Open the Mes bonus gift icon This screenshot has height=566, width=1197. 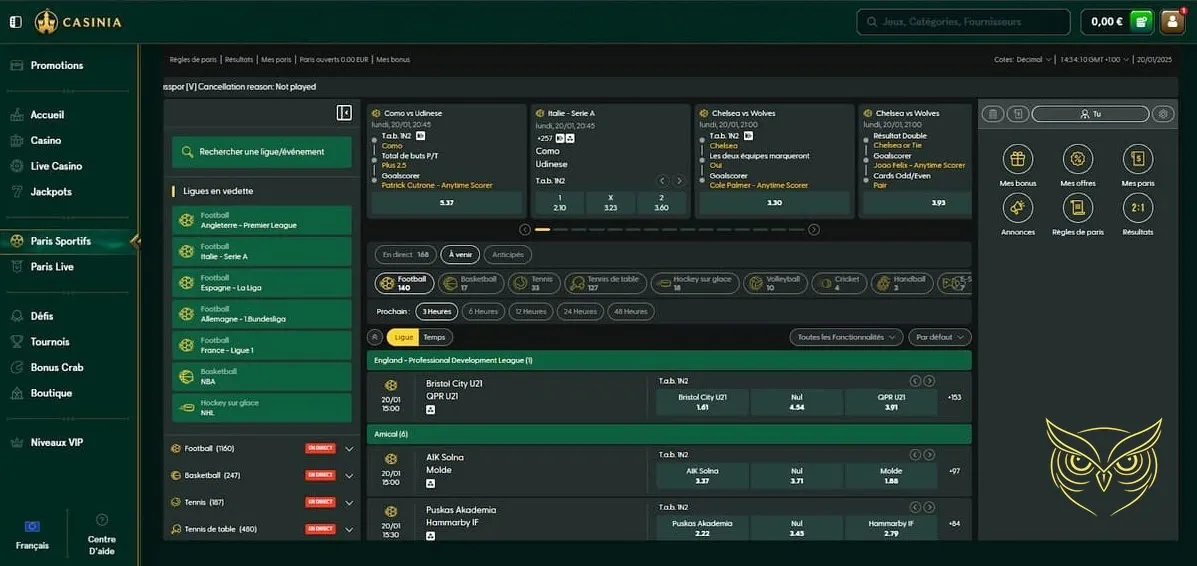(1018, 159)
